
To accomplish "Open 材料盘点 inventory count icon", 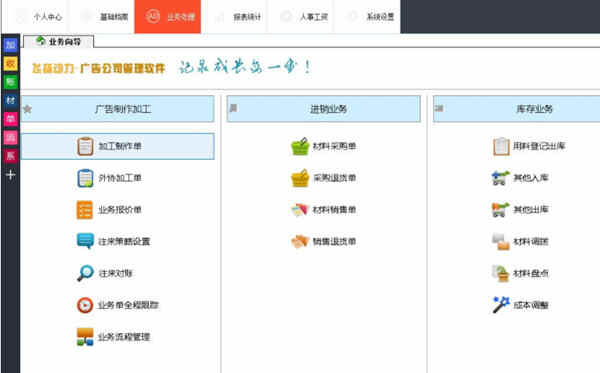I will tap(501, 273).
